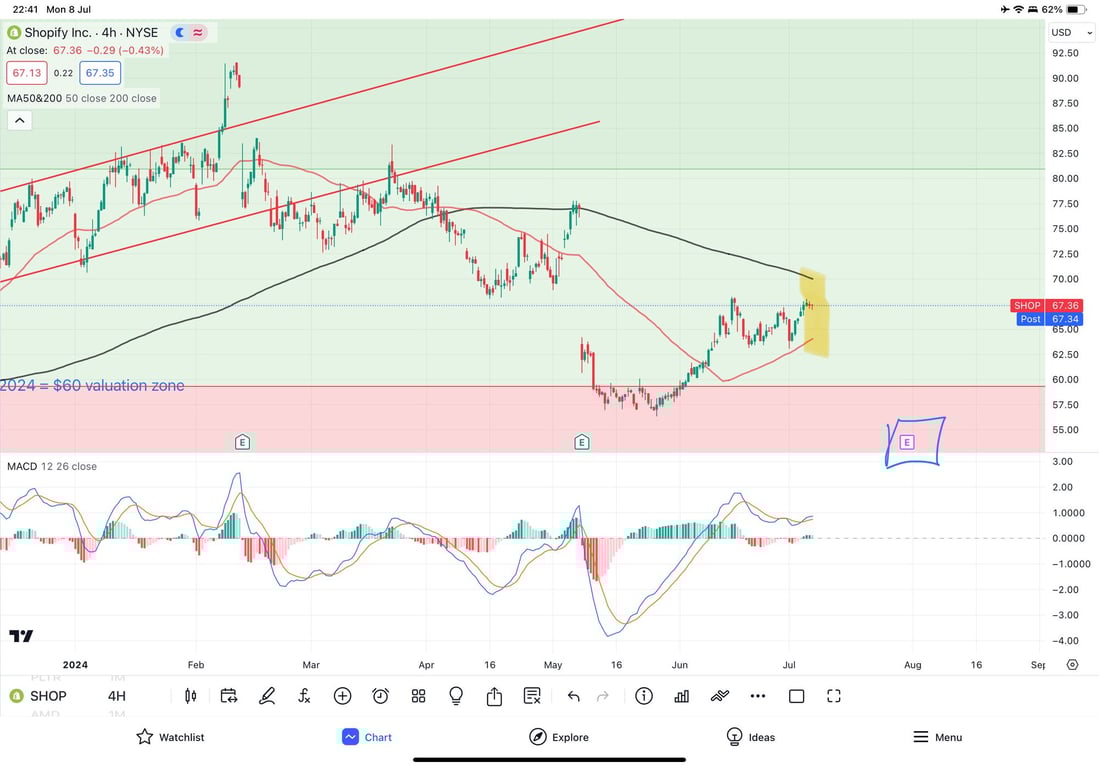Click the 67.13 sell price button

(x=27, y=73)
